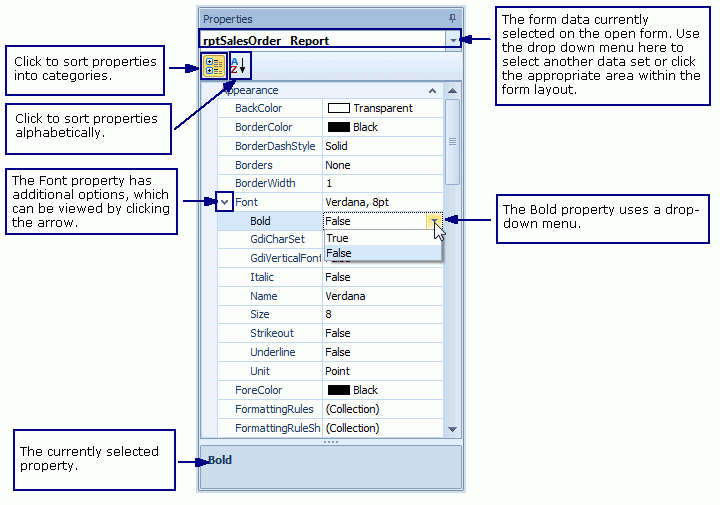This screenshot has width=720, height=505.
Task: Select True in the Bold dropdown list
Action: (x=338, y=238)
